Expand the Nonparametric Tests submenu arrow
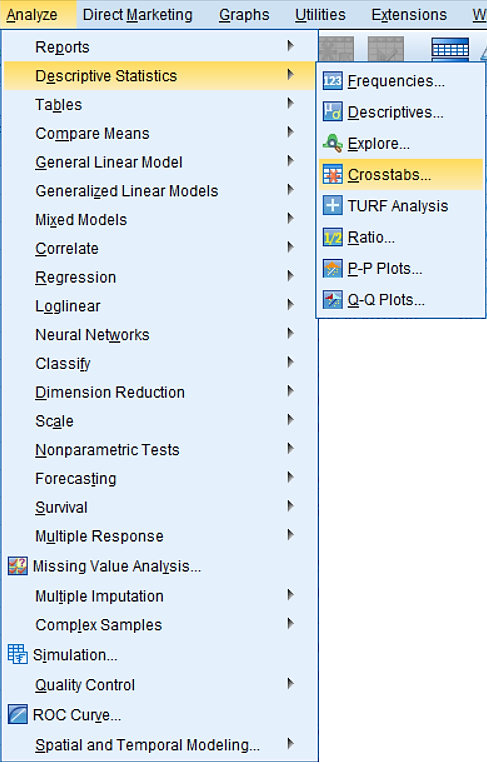487x764 pixels. click(x=291, y=448)
